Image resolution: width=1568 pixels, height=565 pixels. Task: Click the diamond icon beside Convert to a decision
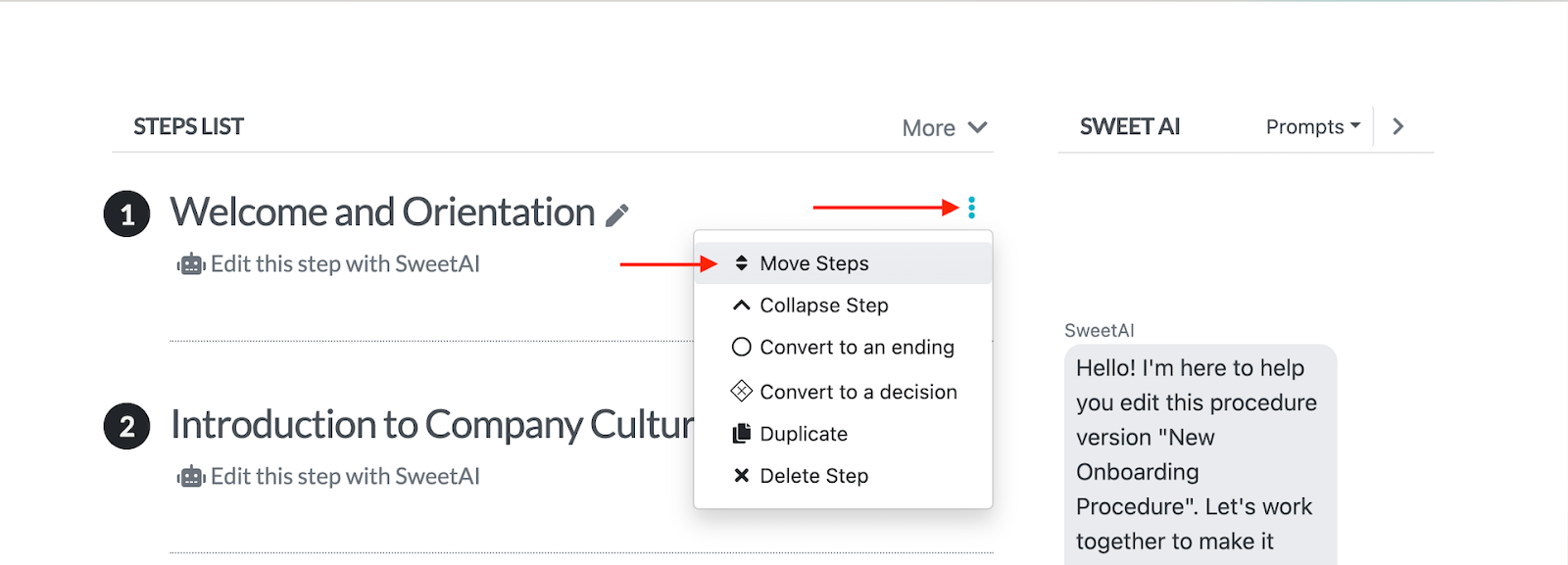click(741, 391)
